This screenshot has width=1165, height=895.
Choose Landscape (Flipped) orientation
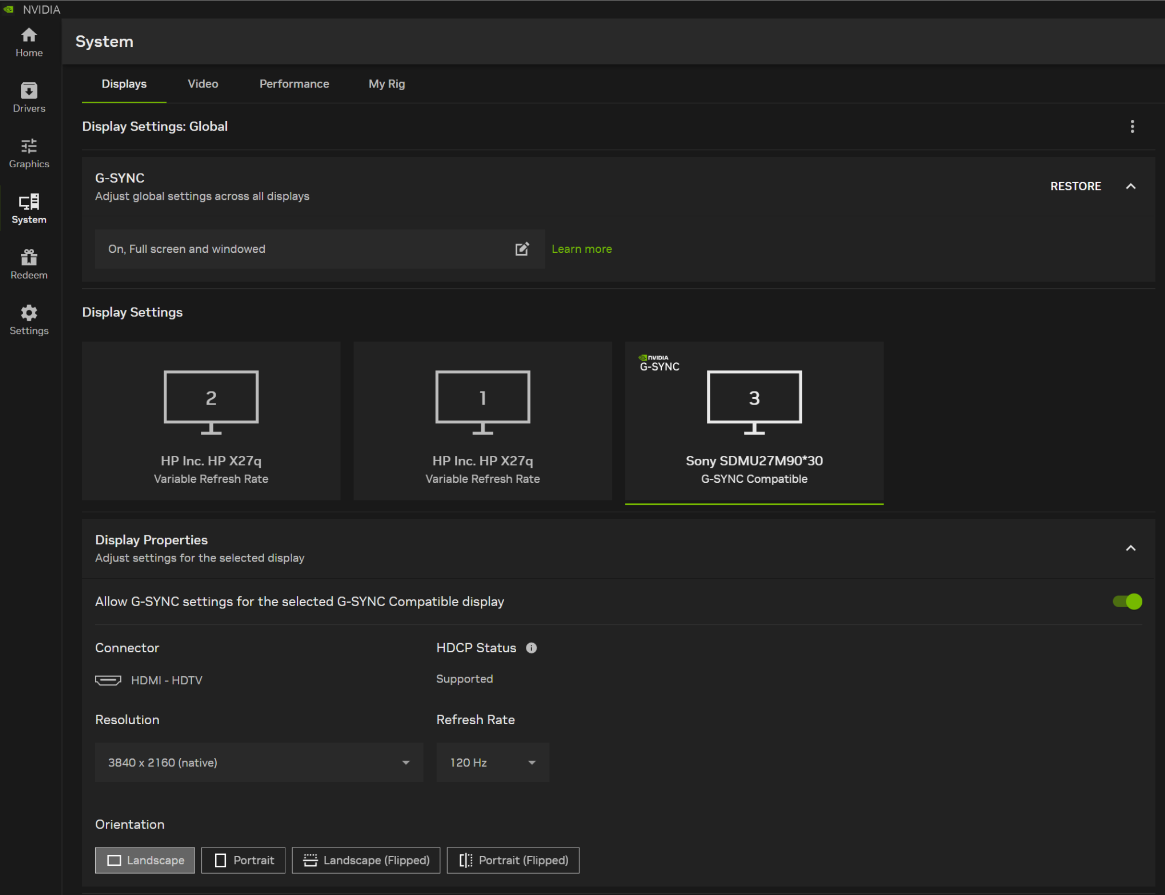366,860
